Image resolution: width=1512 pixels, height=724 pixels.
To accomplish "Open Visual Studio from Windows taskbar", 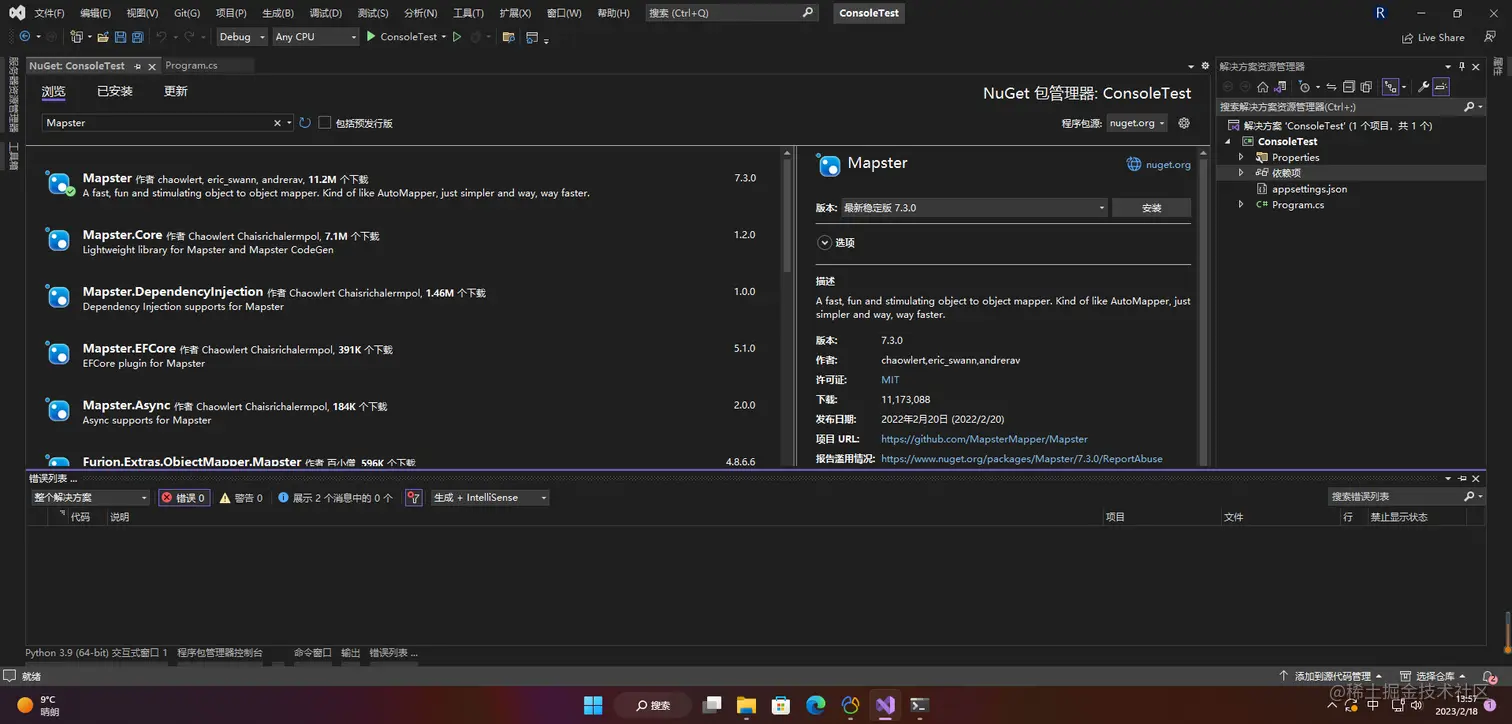I will point(885,705).
